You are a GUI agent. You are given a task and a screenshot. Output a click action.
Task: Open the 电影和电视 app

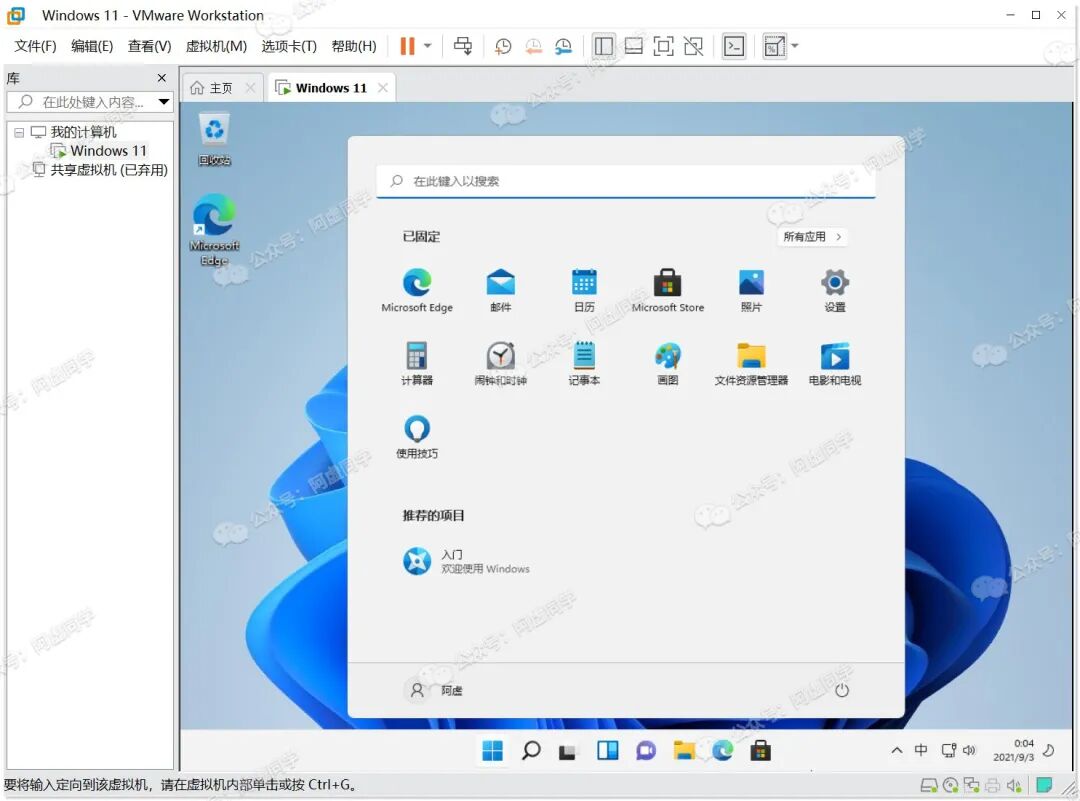point(835,363)
